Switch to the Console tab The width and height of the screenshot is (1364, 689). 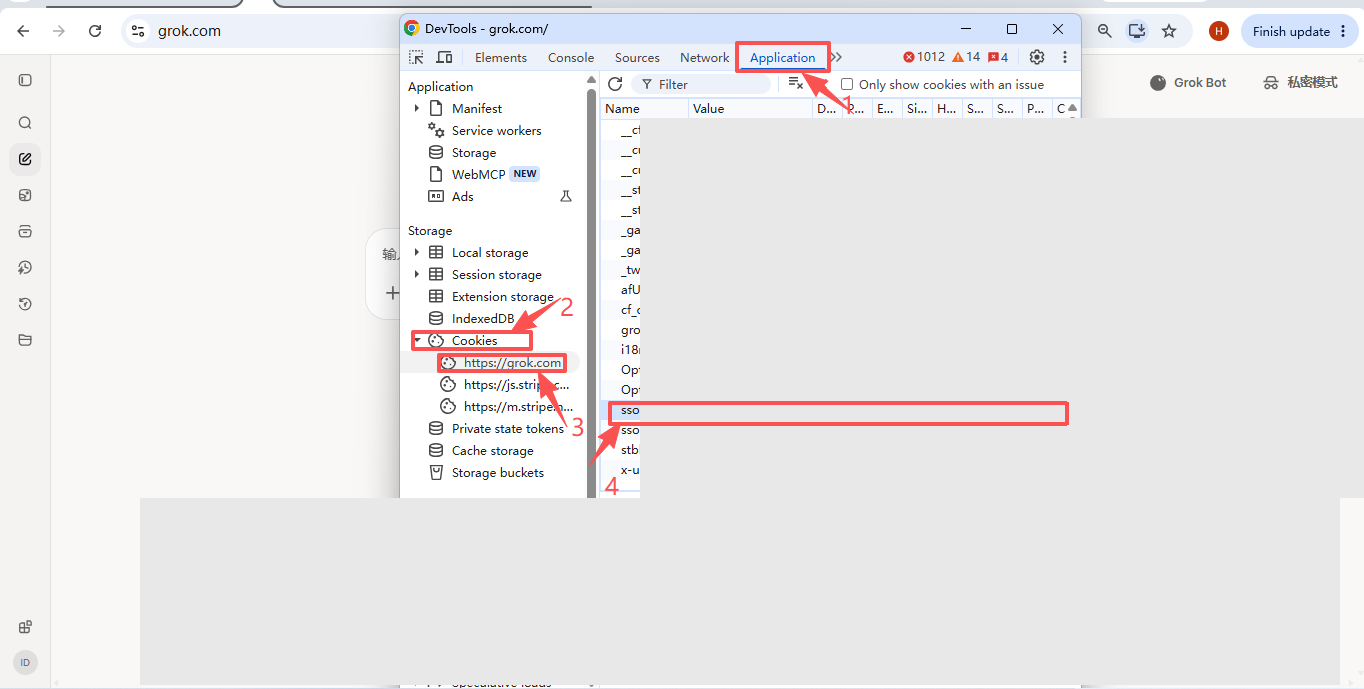point(571,58)
